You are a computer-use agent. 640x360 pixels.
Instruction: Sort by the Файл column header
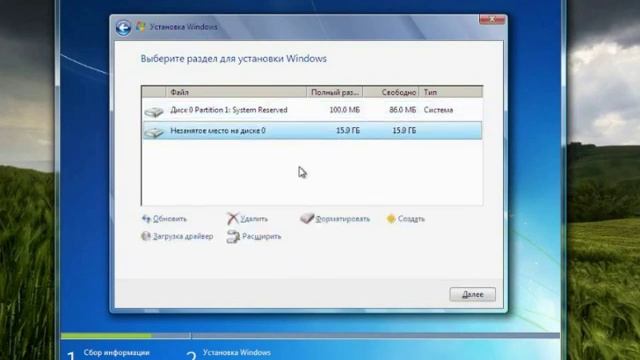(236, 92)
